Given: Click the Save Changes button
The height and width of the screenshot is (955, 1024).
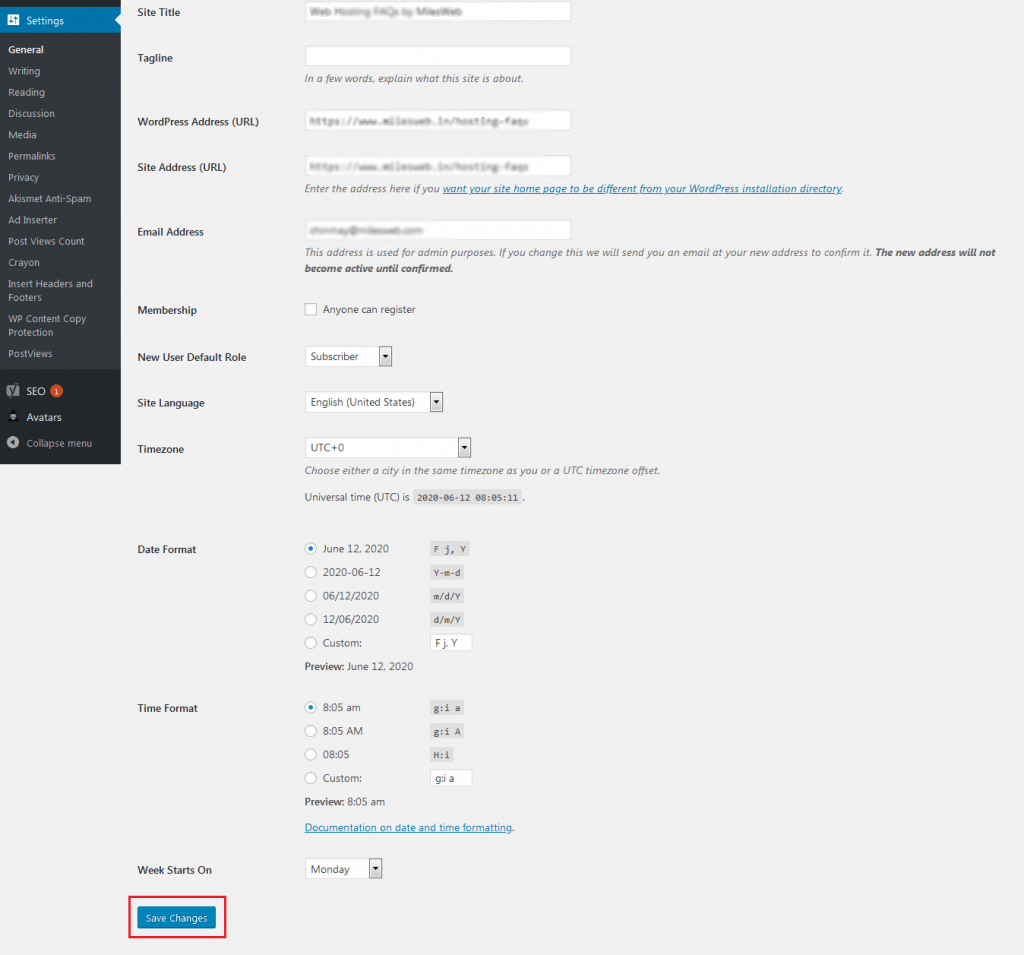Looking at the screenshot, I should click(176, 917).
